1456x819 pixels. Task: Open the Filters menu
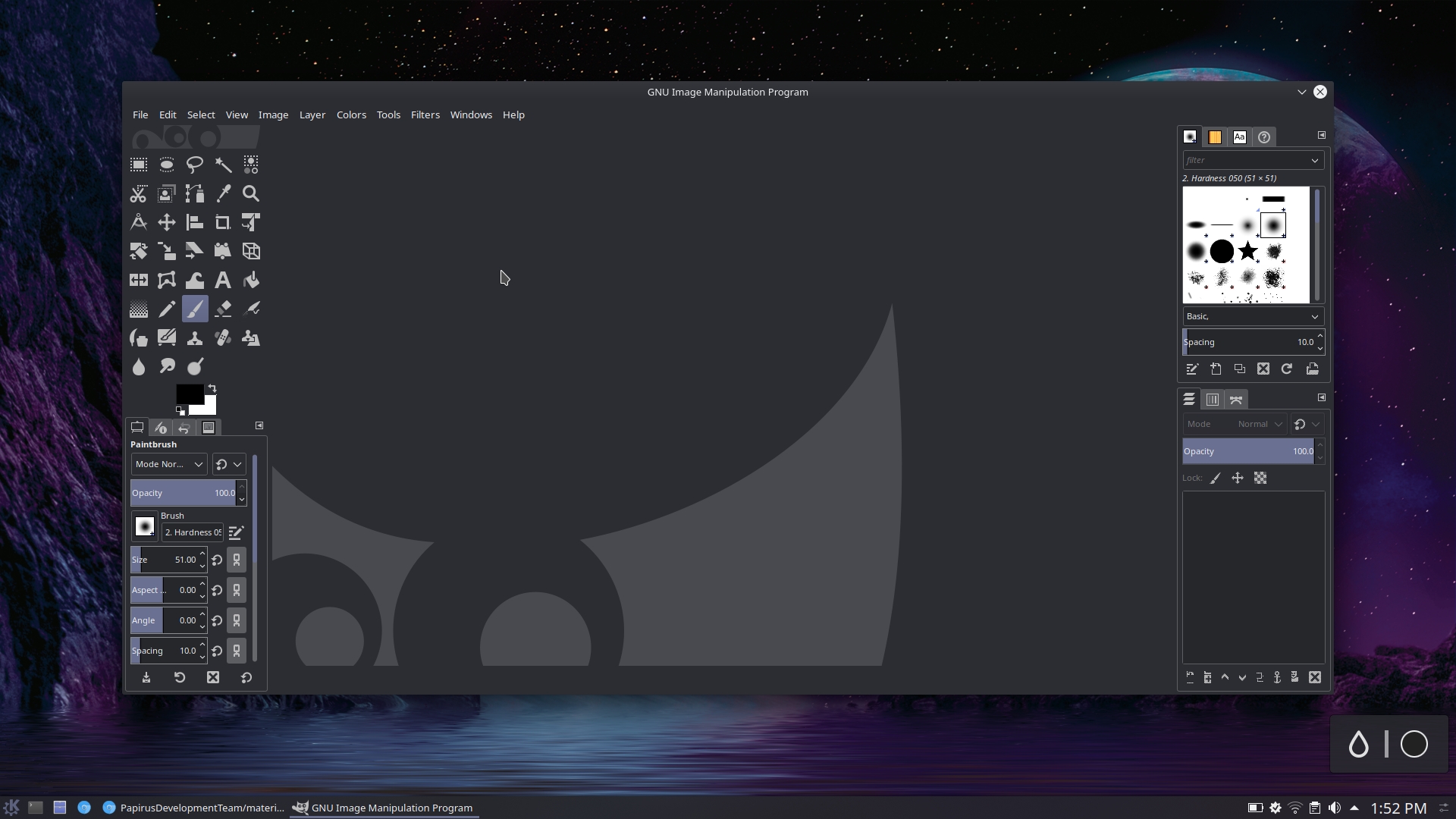point(425,115)
